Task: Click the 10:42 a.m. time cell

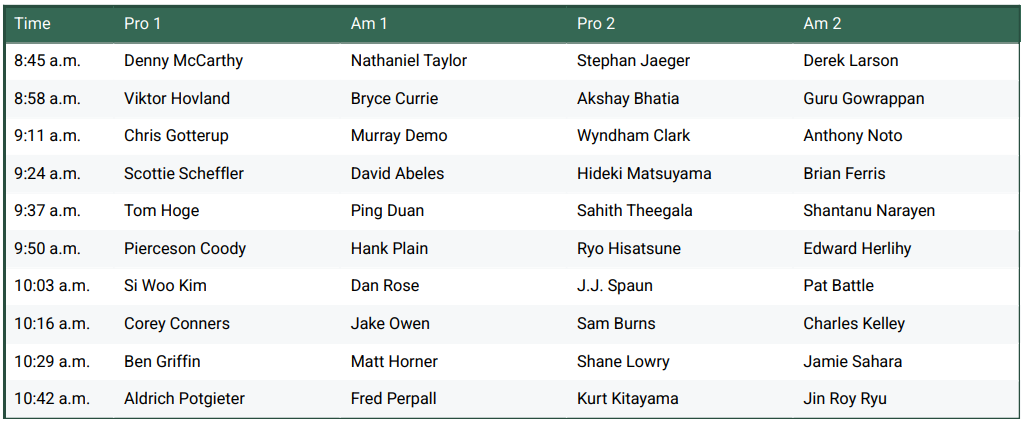Action: click(x=51, y=399)
